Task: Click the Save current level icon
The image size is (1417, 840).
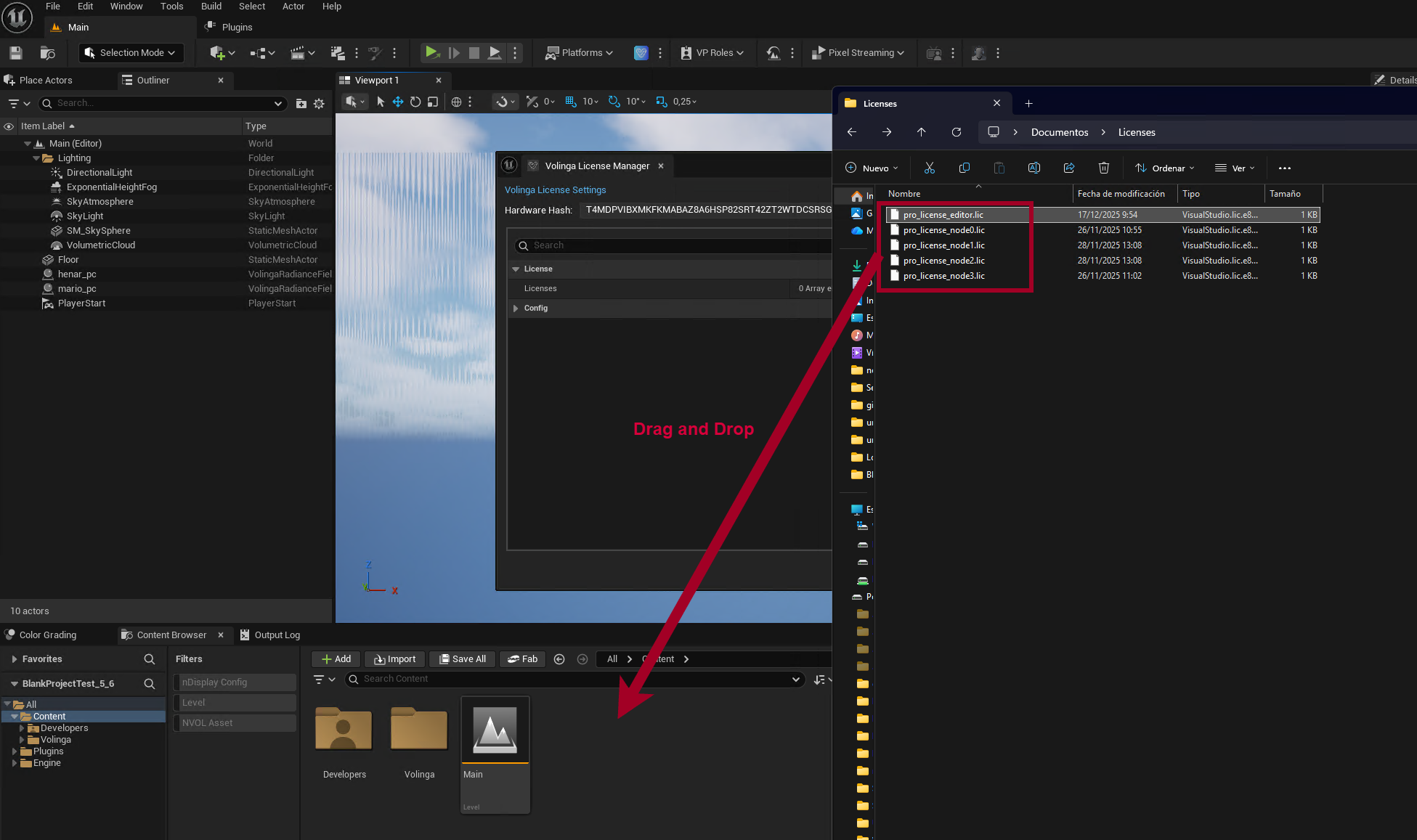Action: (x=16, y=53)
